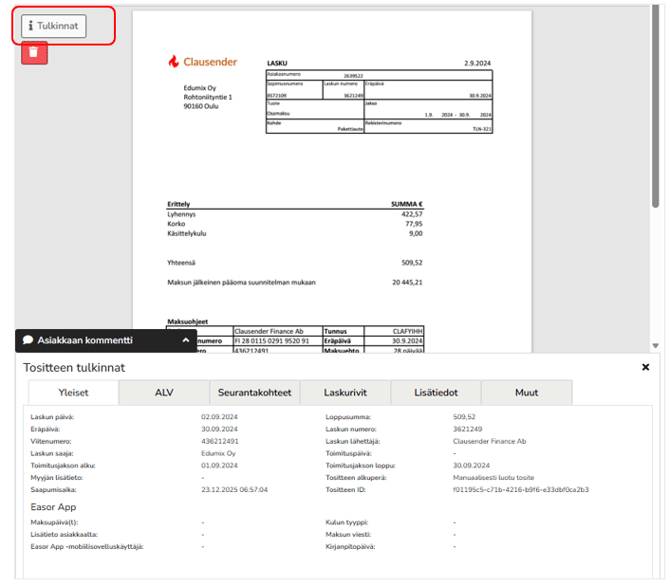Switch to the Lisätiedot tab
Image resolution: width=670 pixels, height=586 pixels.
[x=436, y=392]
